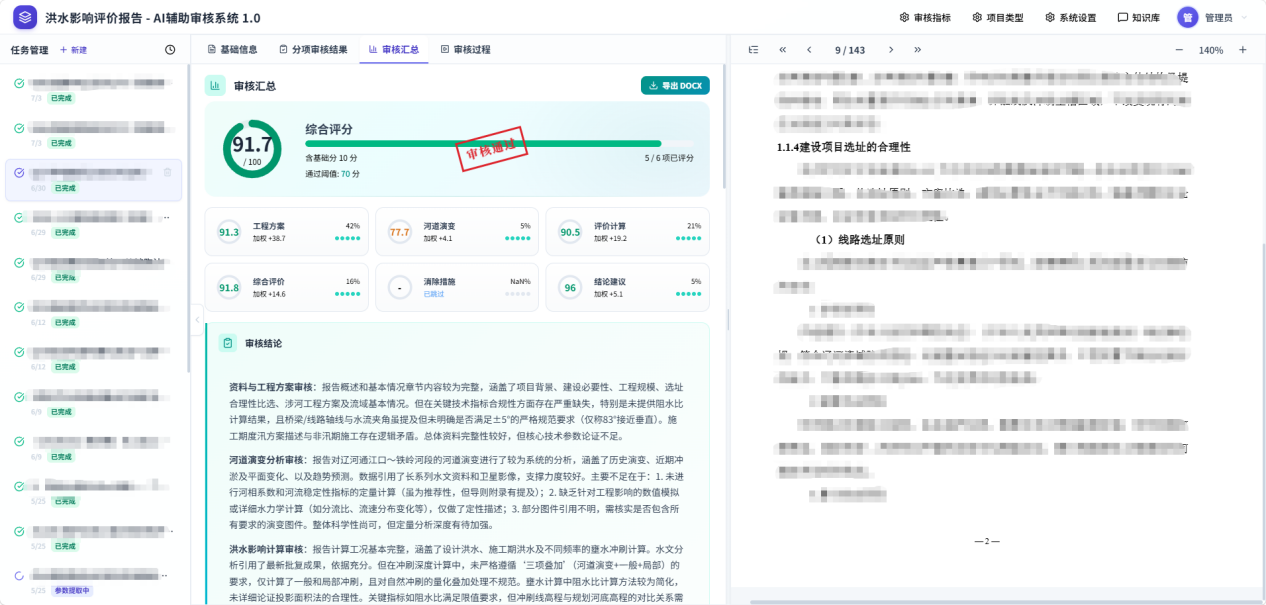The width and height of the screenshot is (1266, 605).
Task: Select the task with 参数提取中 status
Action: click(x=94, y=581)
